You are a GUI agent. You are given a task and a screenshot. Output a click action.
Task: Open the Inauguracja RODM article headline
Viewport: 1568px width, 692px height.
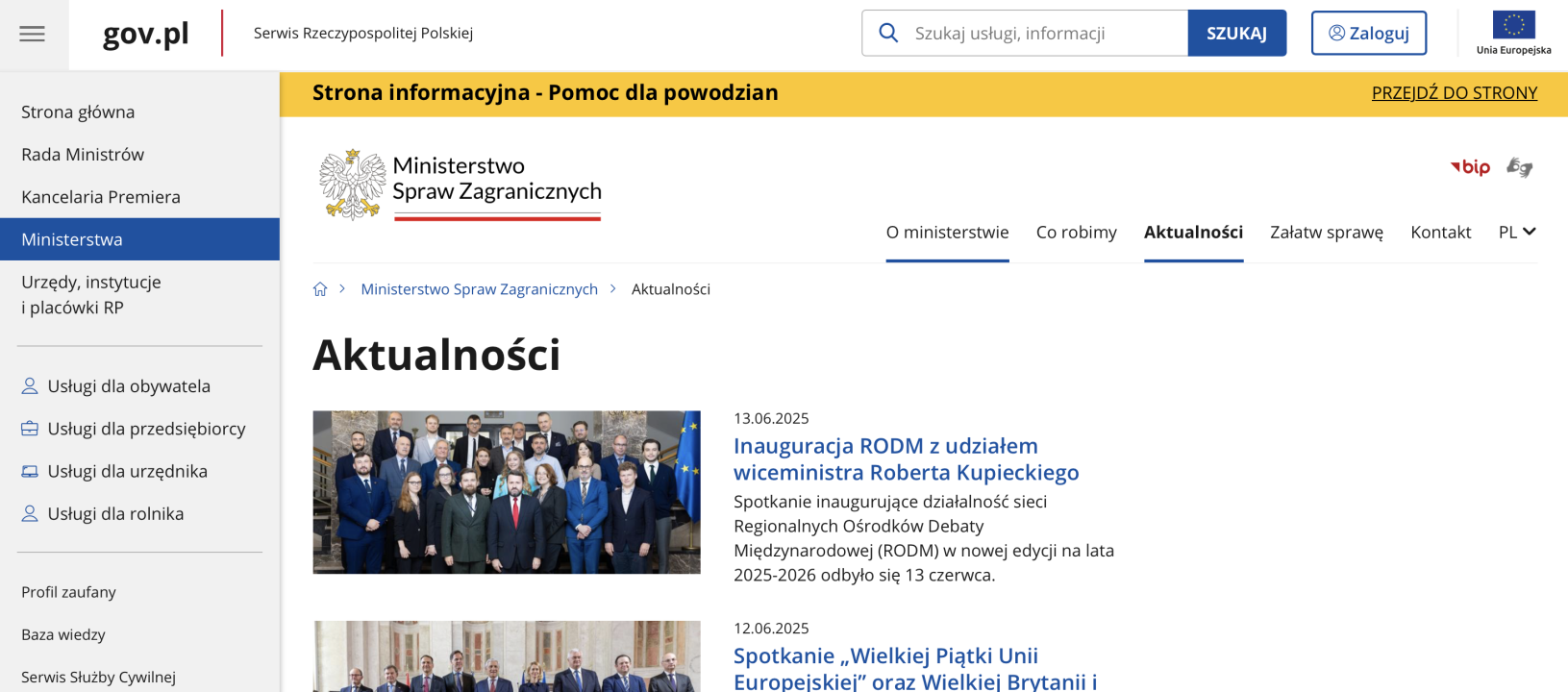pyautogui.click(x=906, y=459)
